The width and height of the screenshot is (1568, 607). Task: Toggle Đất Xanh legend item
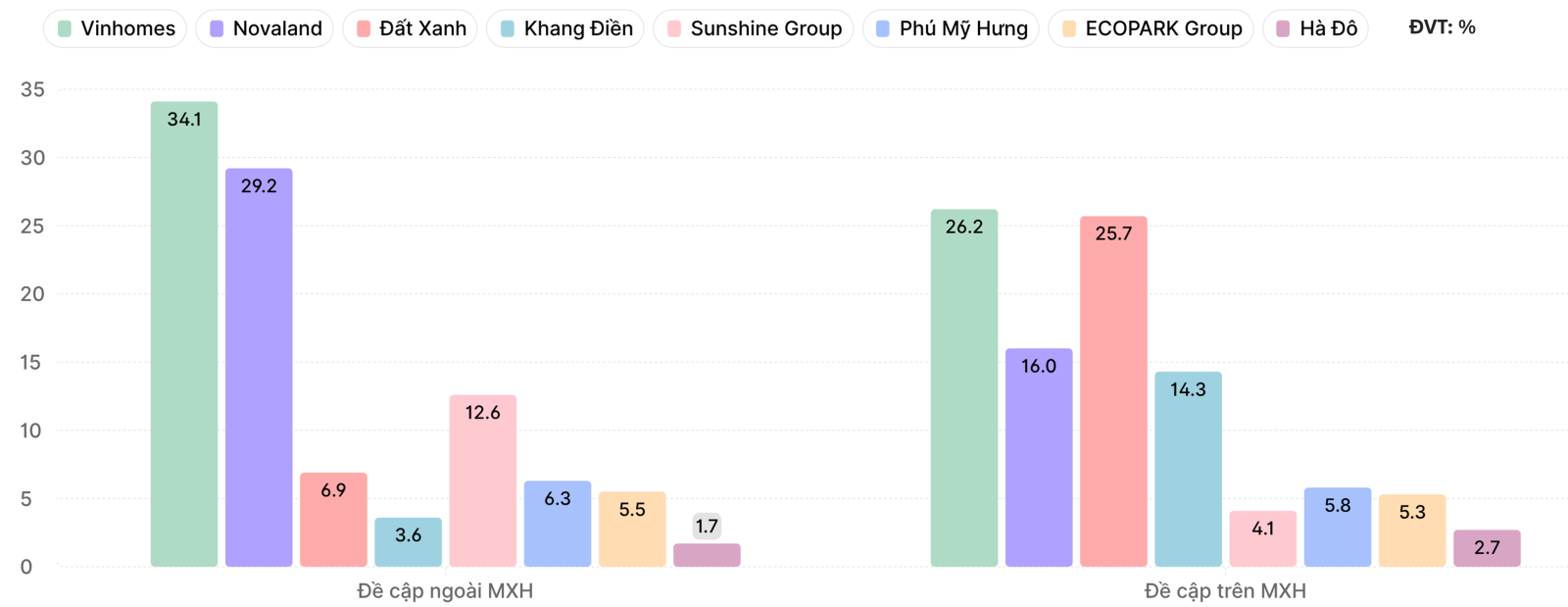[411, 28]
